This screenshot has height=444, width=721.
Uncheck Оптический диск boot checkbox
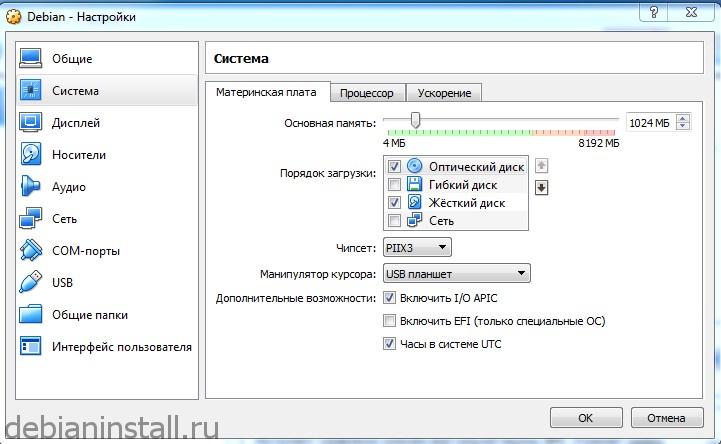pyautogui.click(x=394, y=166)
